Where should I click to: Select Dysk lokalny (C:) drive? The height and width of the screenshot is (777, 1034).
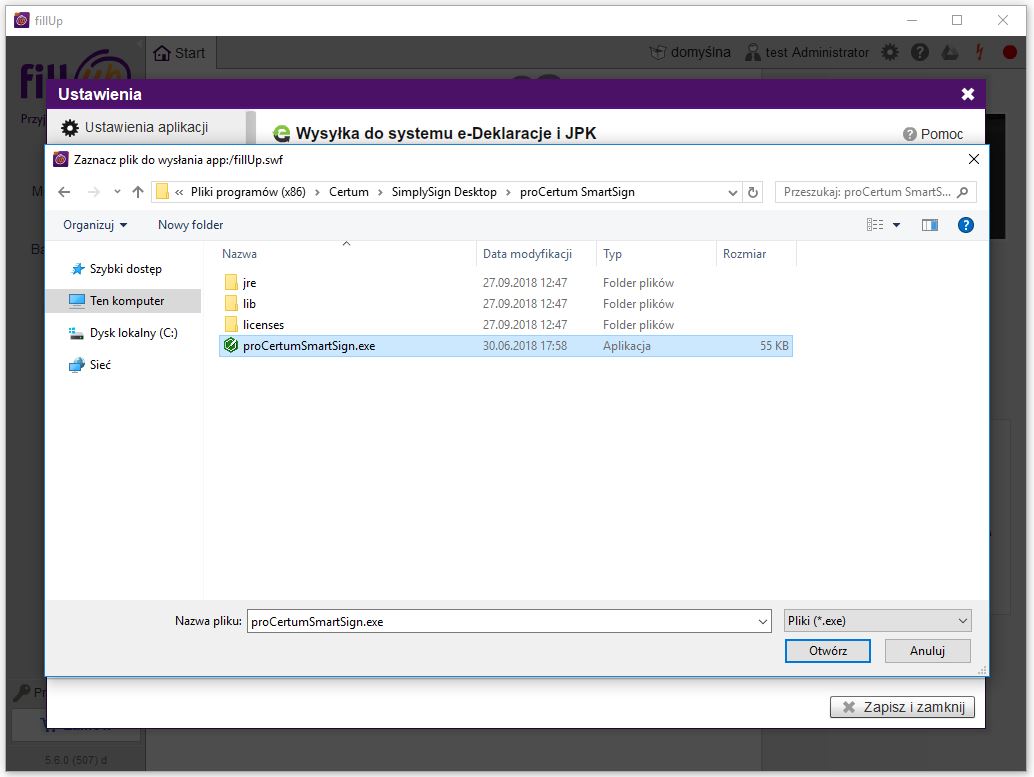point(123,333)
